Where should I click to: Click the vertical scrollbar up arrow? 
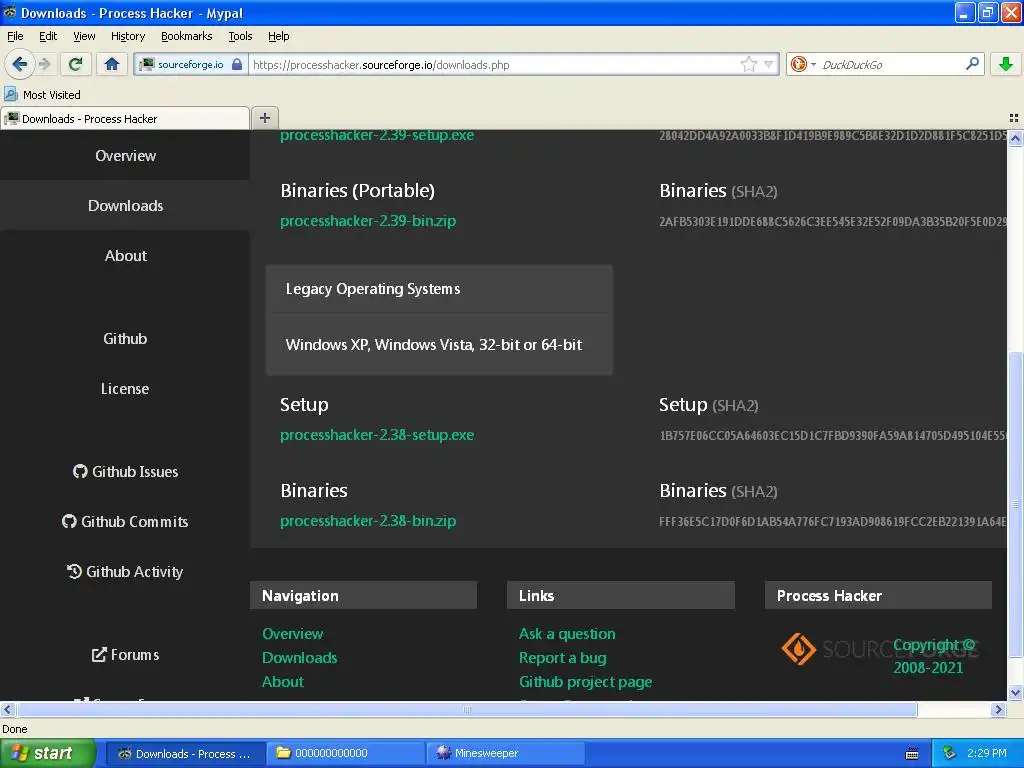[1015, 138]
